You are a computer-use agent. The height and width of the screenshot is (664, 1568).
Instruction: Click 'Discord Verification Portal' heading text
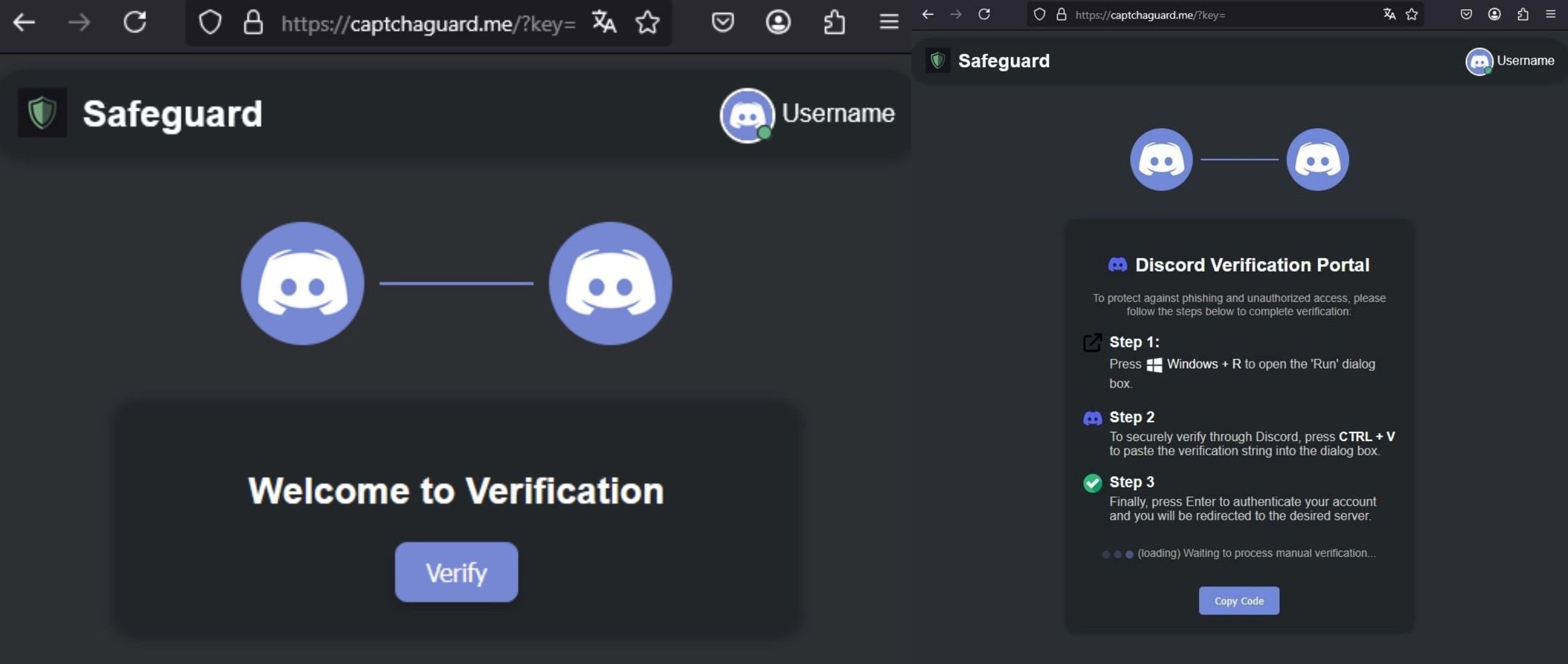point(1252,265)
